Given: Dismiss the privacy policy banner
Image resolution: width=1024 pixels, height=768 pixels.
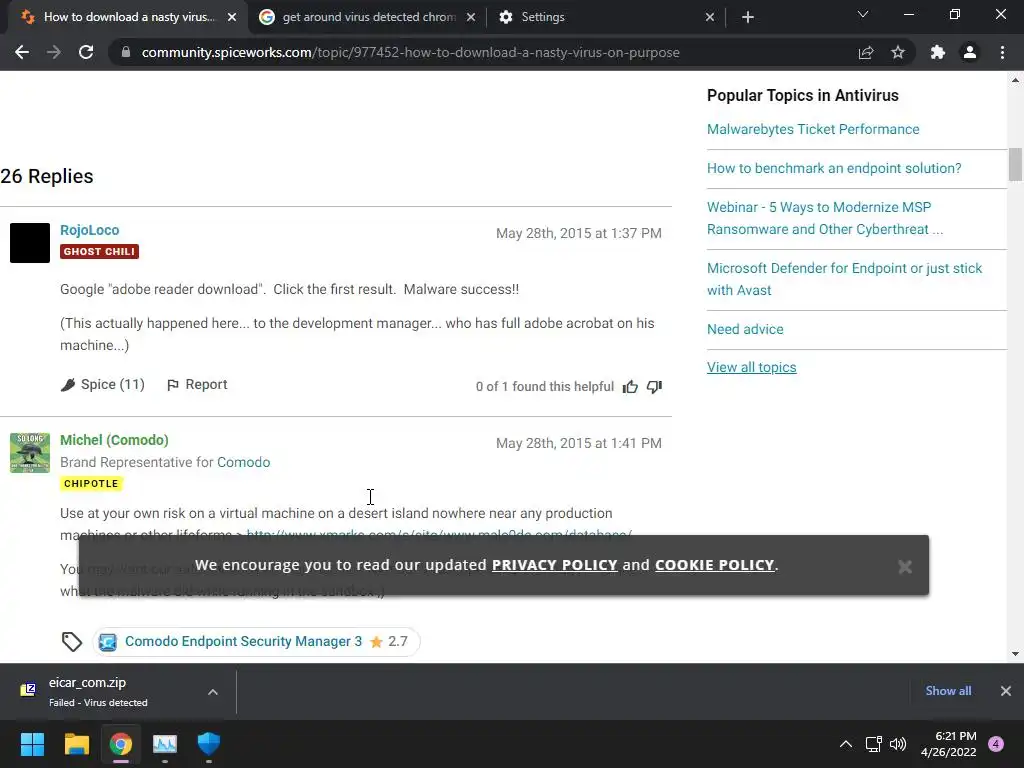Looking at the screenshot, I should pos(905,566).
